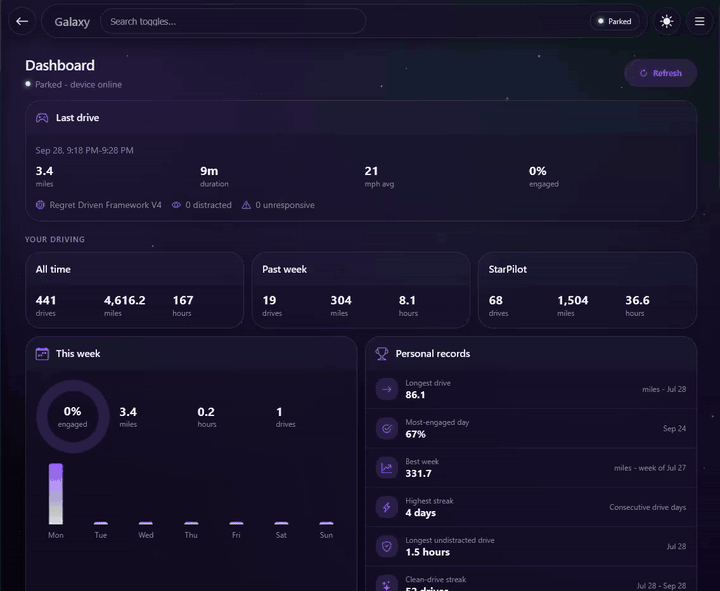Click the Best week chart icon
The image size is (720, 591).
[x=387, y=468]
